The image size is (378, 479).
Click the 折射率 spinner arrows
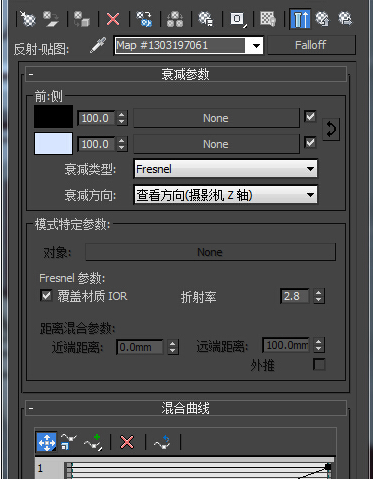(x=319, y=296)
